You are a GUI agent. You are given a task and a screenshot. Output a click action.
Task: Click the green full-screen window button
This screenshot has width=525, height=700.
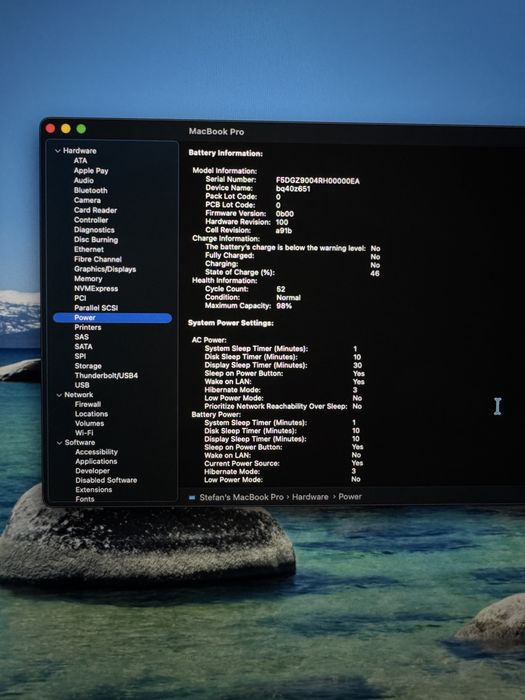click(x=81, y=129)
